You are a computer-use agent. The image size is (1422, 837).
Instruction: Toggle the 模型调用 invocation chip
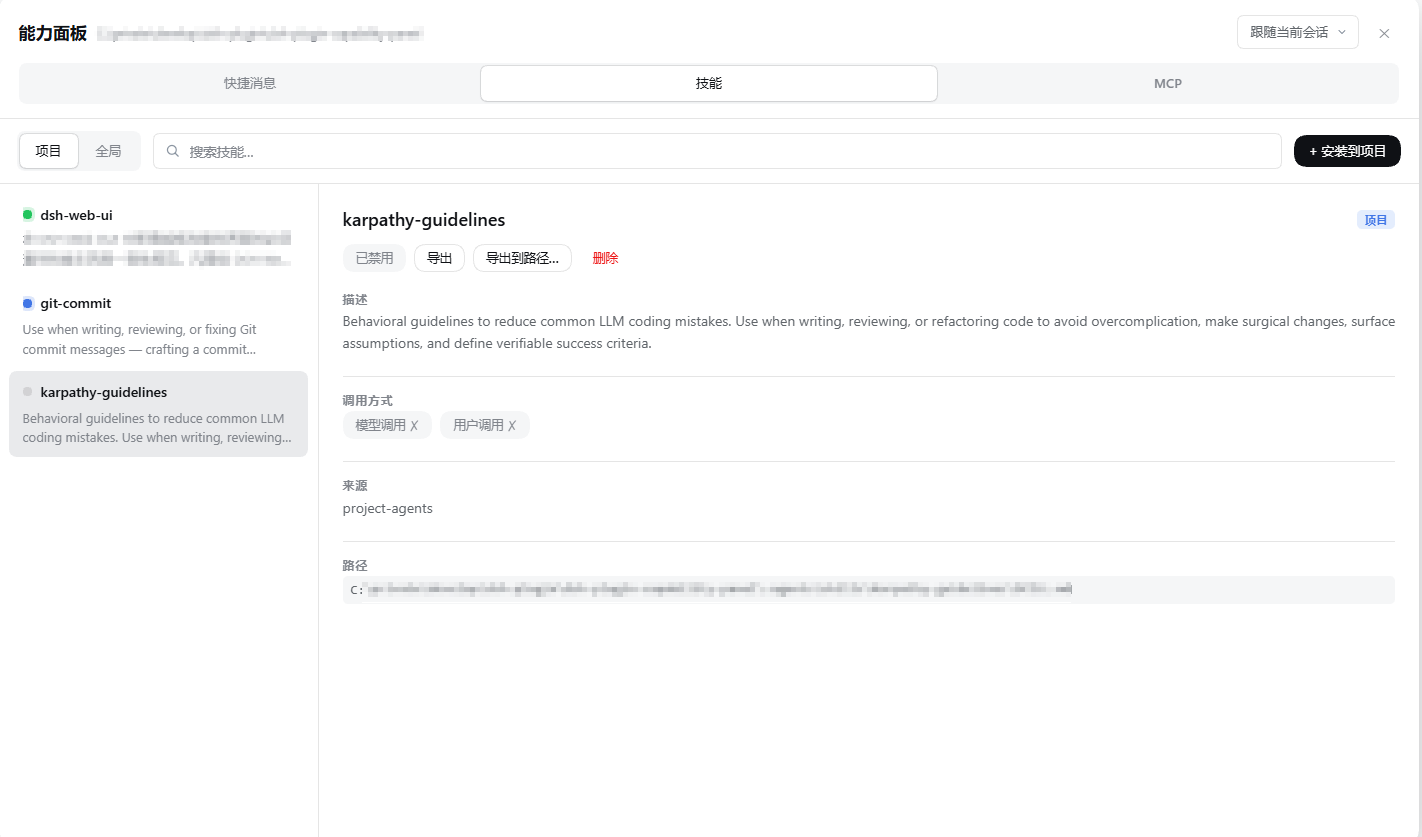coord(387,425)
